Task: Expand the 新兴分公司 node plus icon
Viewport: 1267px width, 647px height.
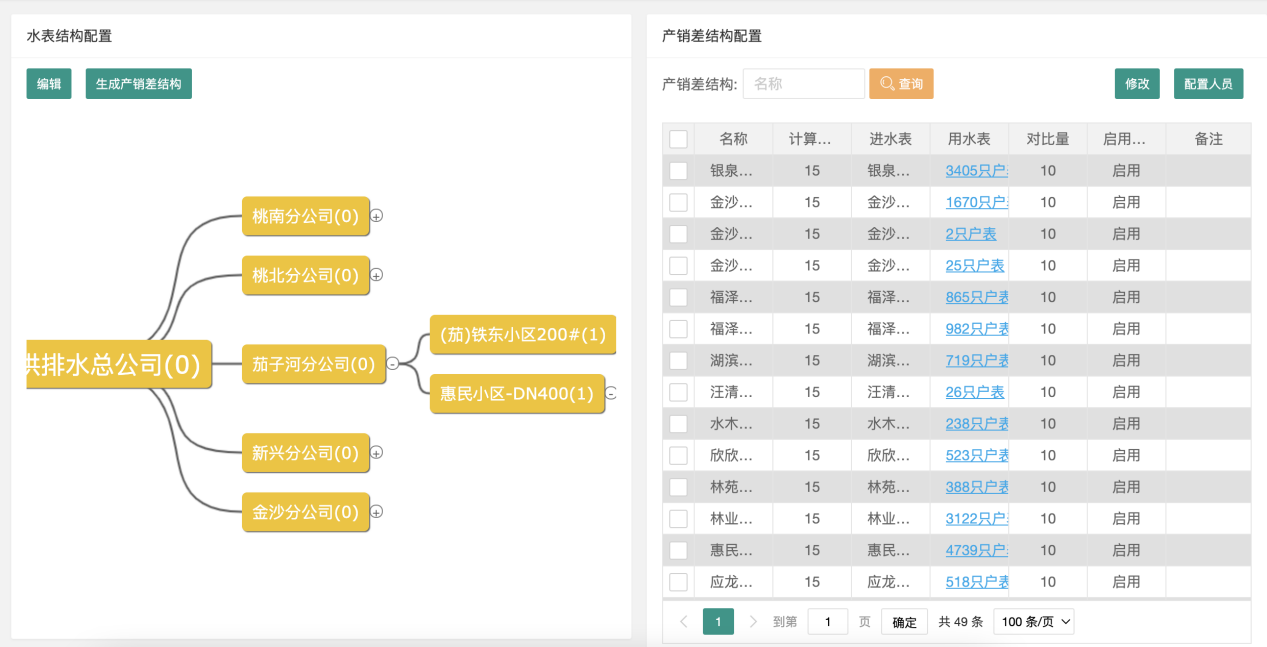Action: [x=377, y=453]
